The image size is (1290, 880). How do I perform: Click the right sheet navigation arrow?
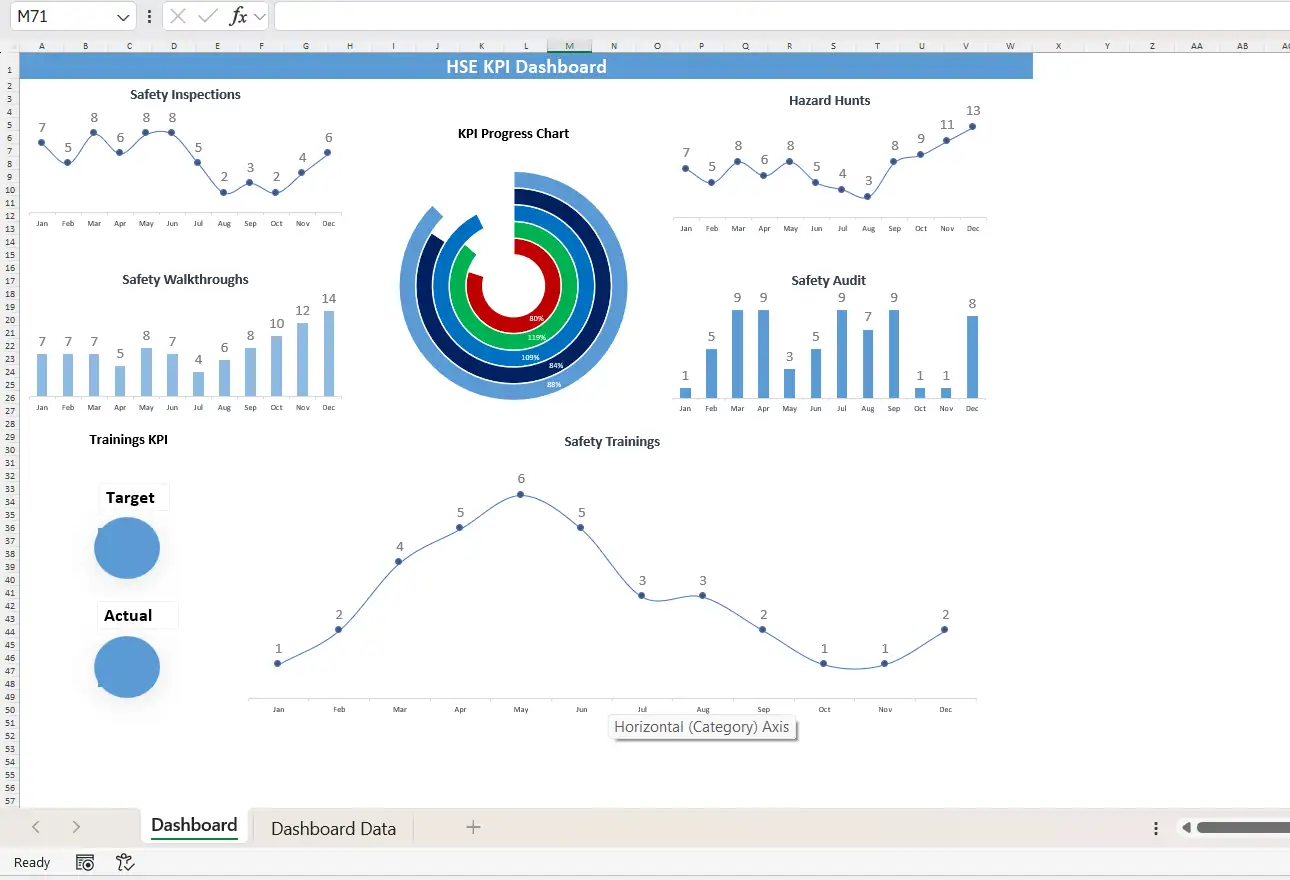[x=76, y=828]
